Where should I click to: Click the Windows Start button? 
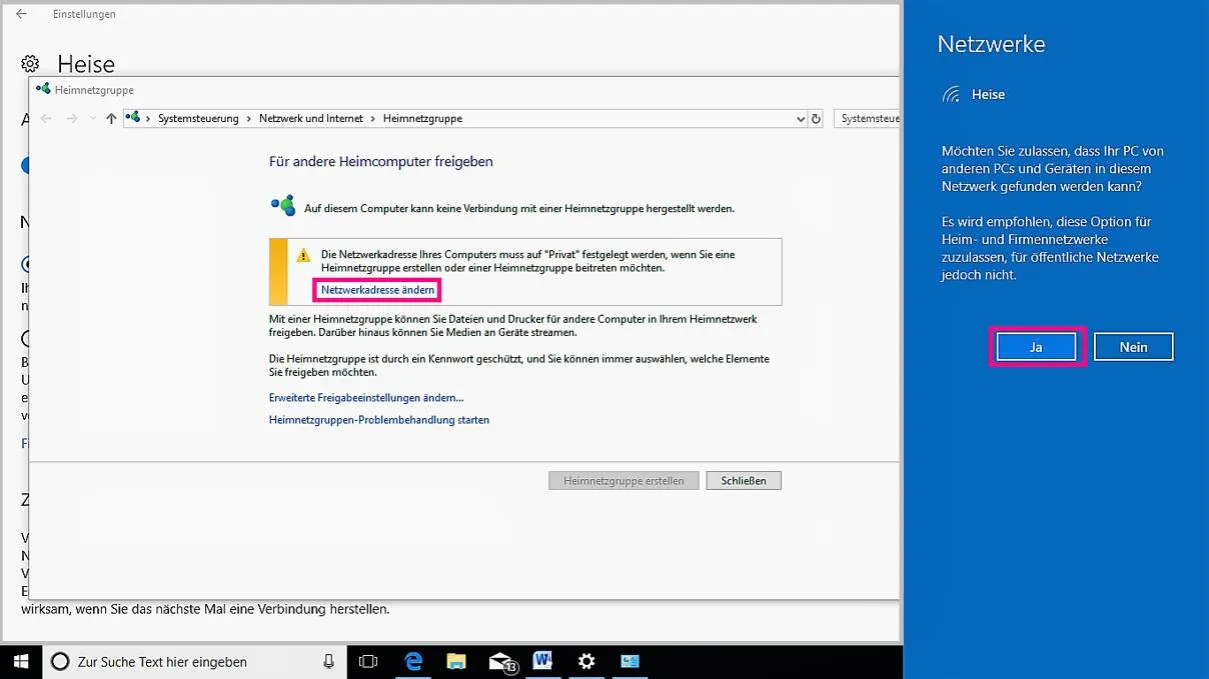20,661
